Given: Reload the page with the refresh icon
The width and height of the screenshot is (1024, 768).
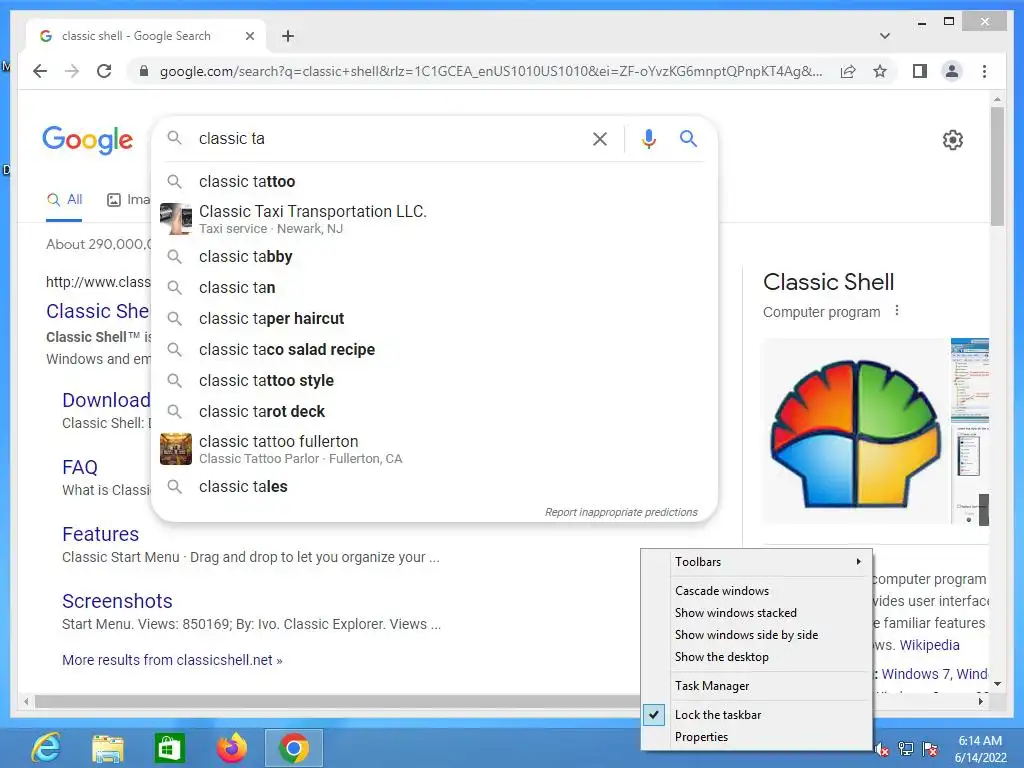Looking at the screenshot, I should pos(104,71).
